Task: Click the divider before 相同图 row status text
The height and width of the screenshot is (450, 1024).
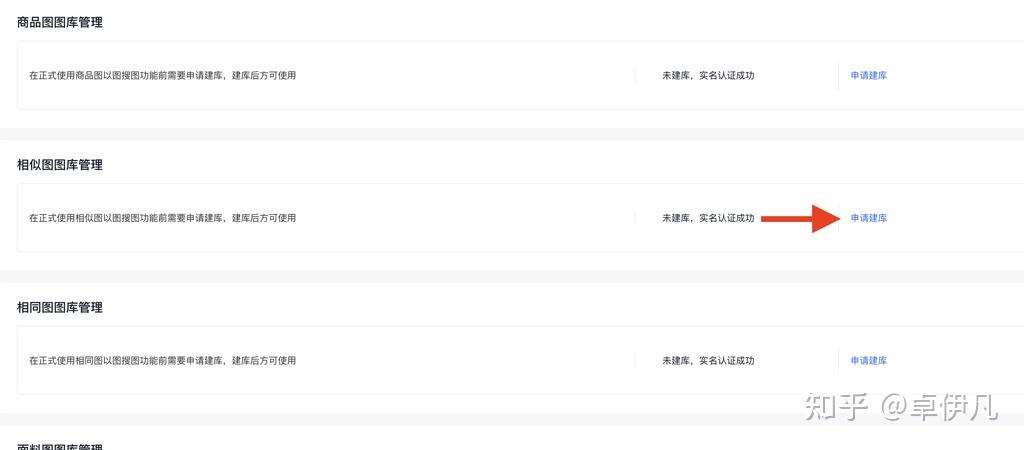Action: pos(635,361)
